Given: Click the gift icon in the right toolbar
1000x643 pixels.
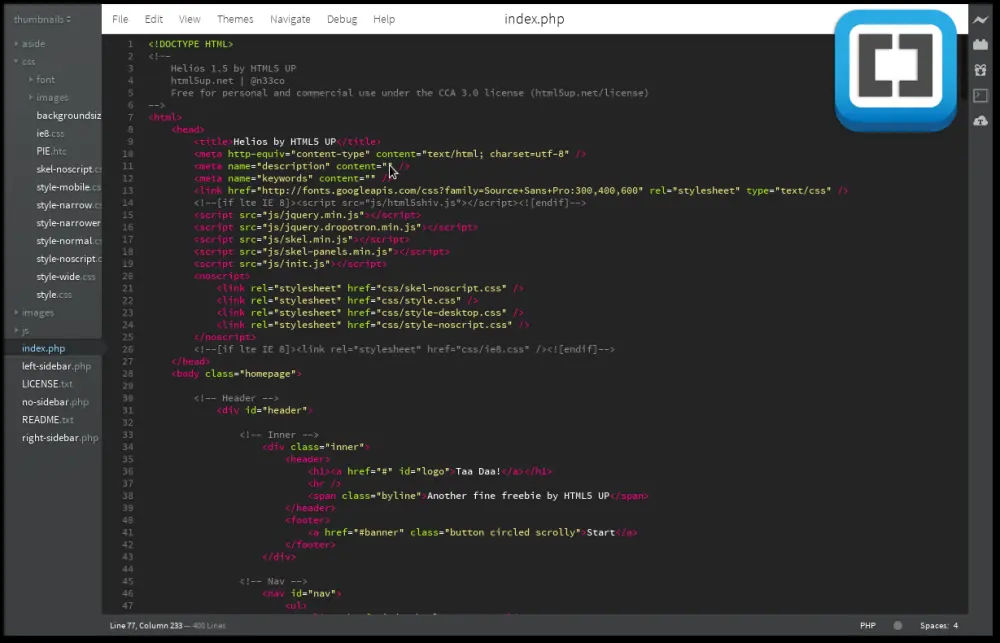Looking at the screenshot, I should coord(980,68).
